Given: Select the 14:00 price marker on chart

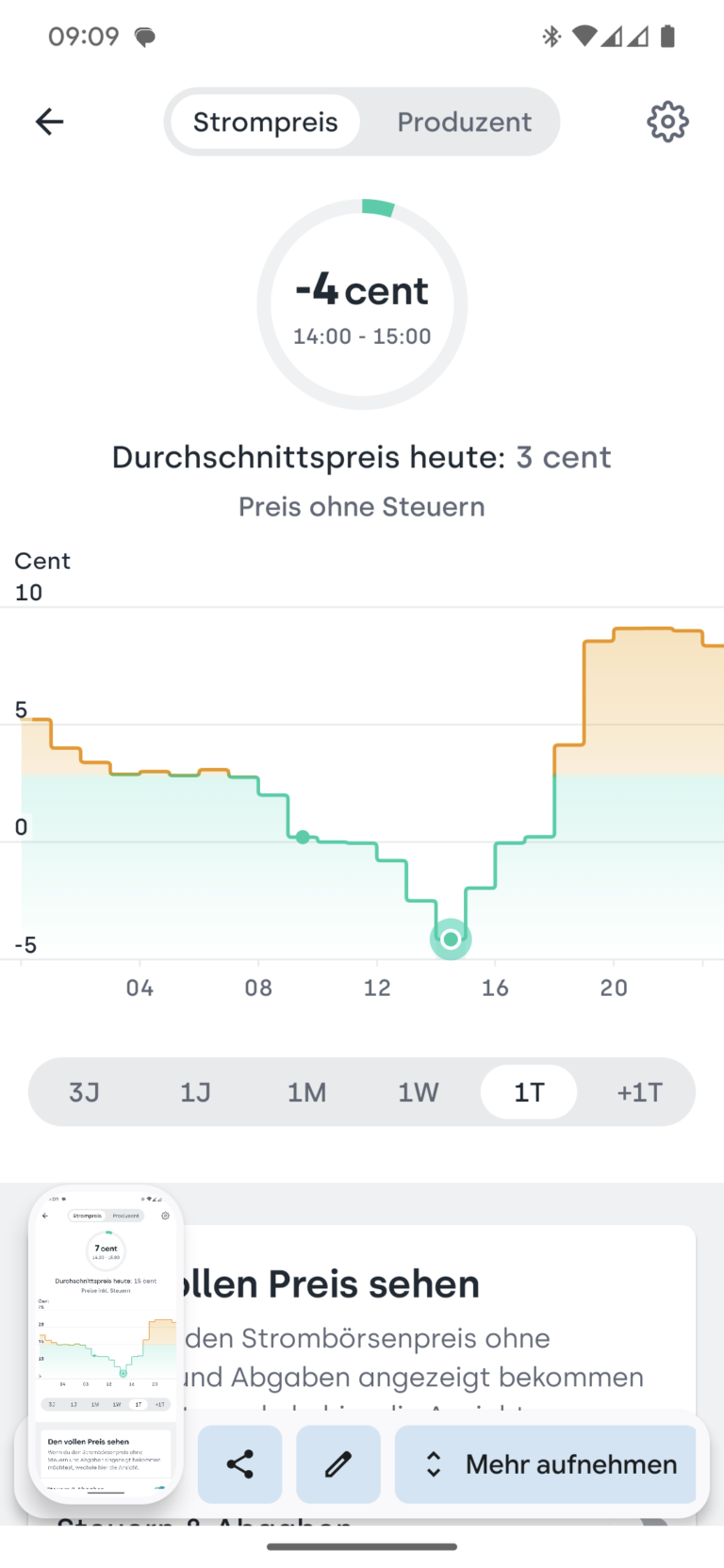Looking at the screenshot, I should pyautogui.click(x=451, y=939).
